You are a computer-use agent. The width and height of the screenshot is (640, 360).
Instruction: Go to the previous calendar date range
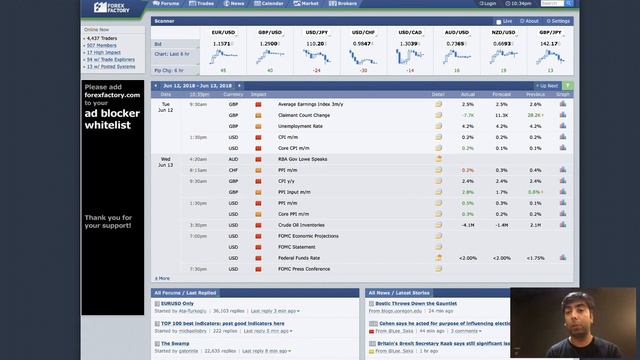point(156,86)
